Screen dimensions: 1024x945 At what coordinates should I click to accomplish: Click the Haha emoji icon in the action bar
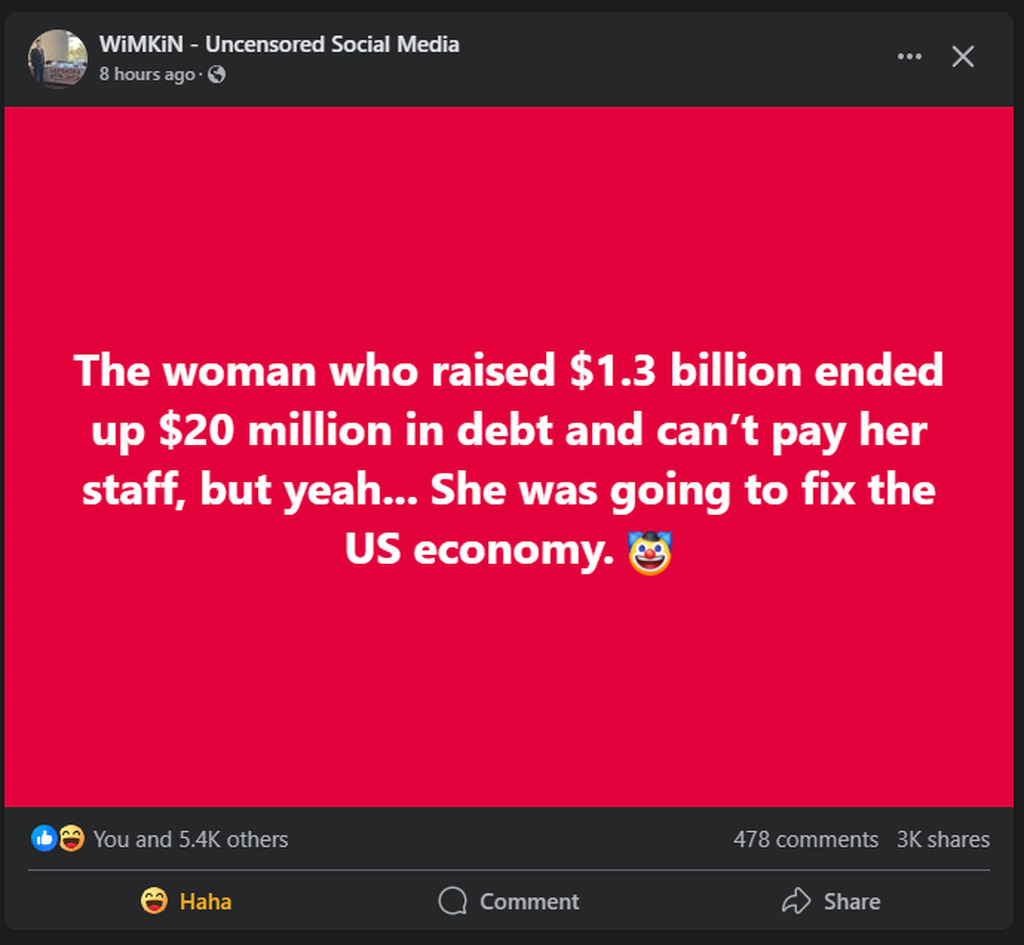(x=154, y=901)
